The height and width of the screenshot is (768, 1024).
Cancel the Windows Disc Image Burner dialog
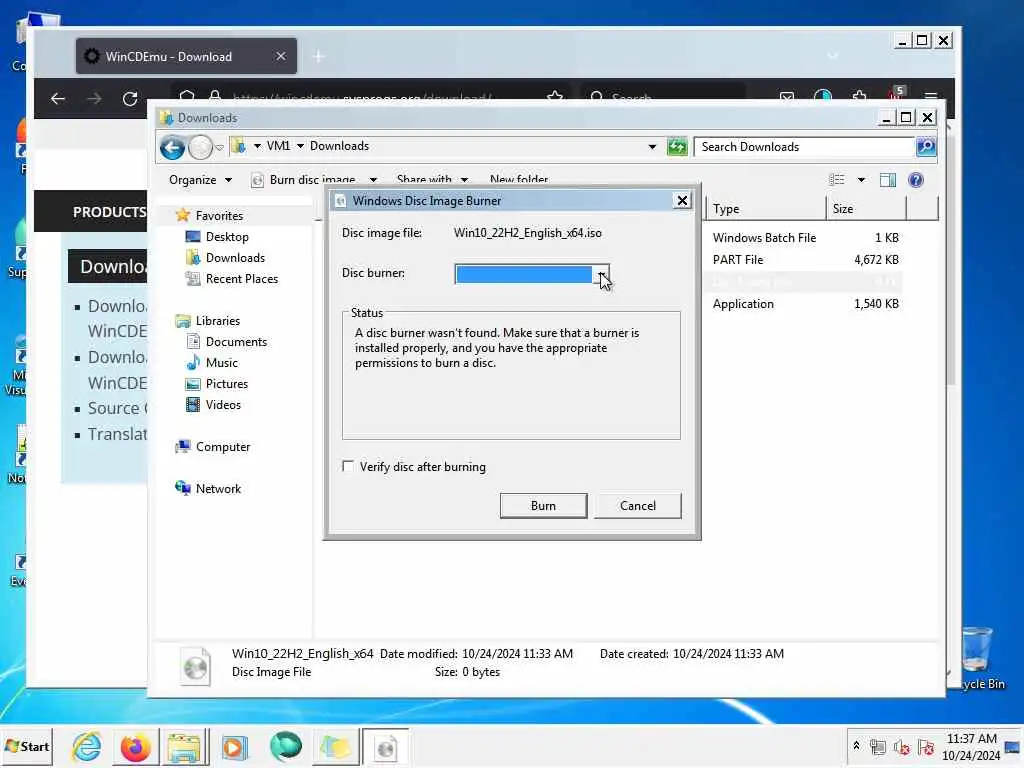click(x=637, y=505)
